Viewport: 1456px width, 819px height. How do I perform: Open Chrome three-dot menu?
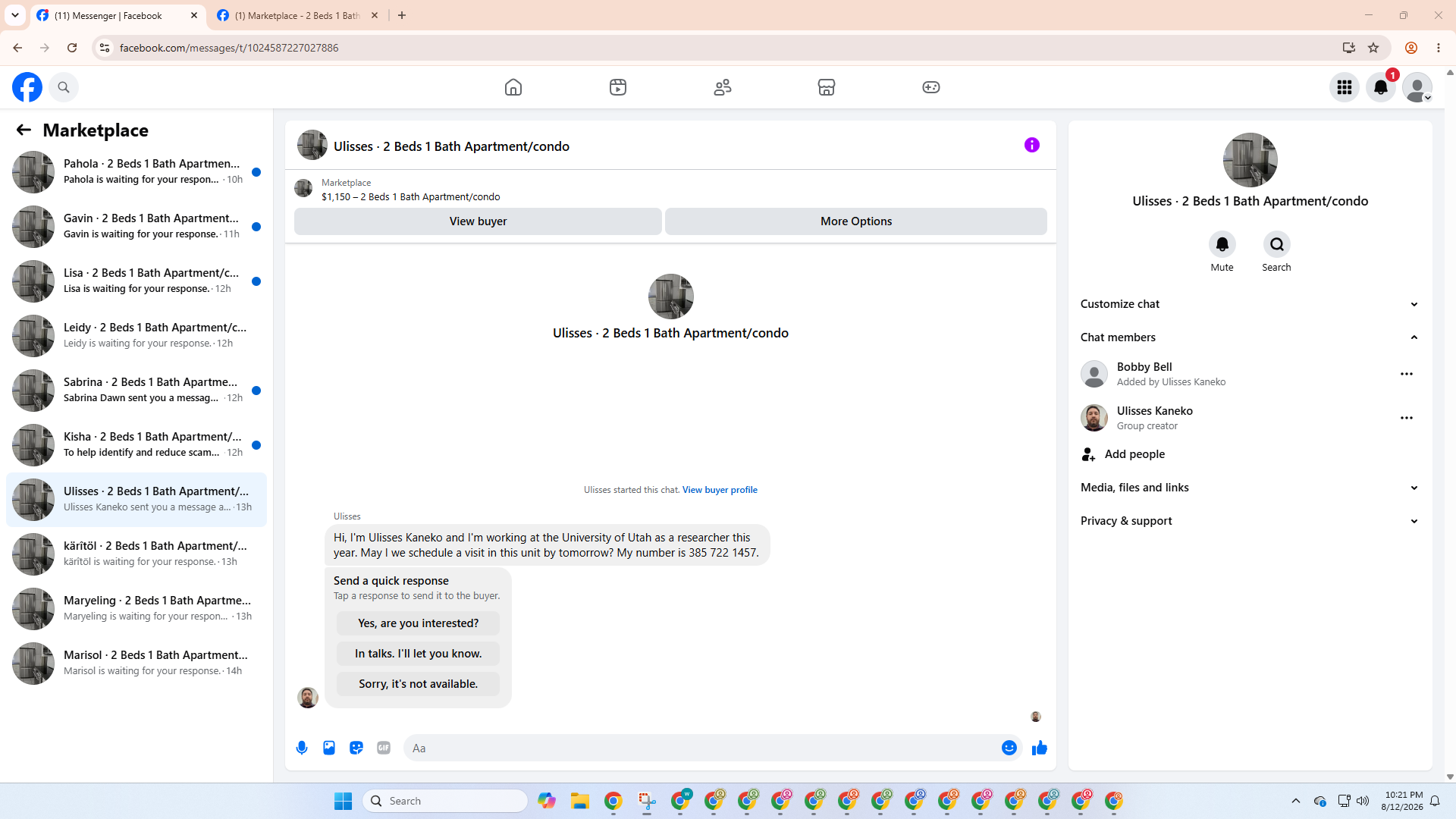tap(1439, 48)
